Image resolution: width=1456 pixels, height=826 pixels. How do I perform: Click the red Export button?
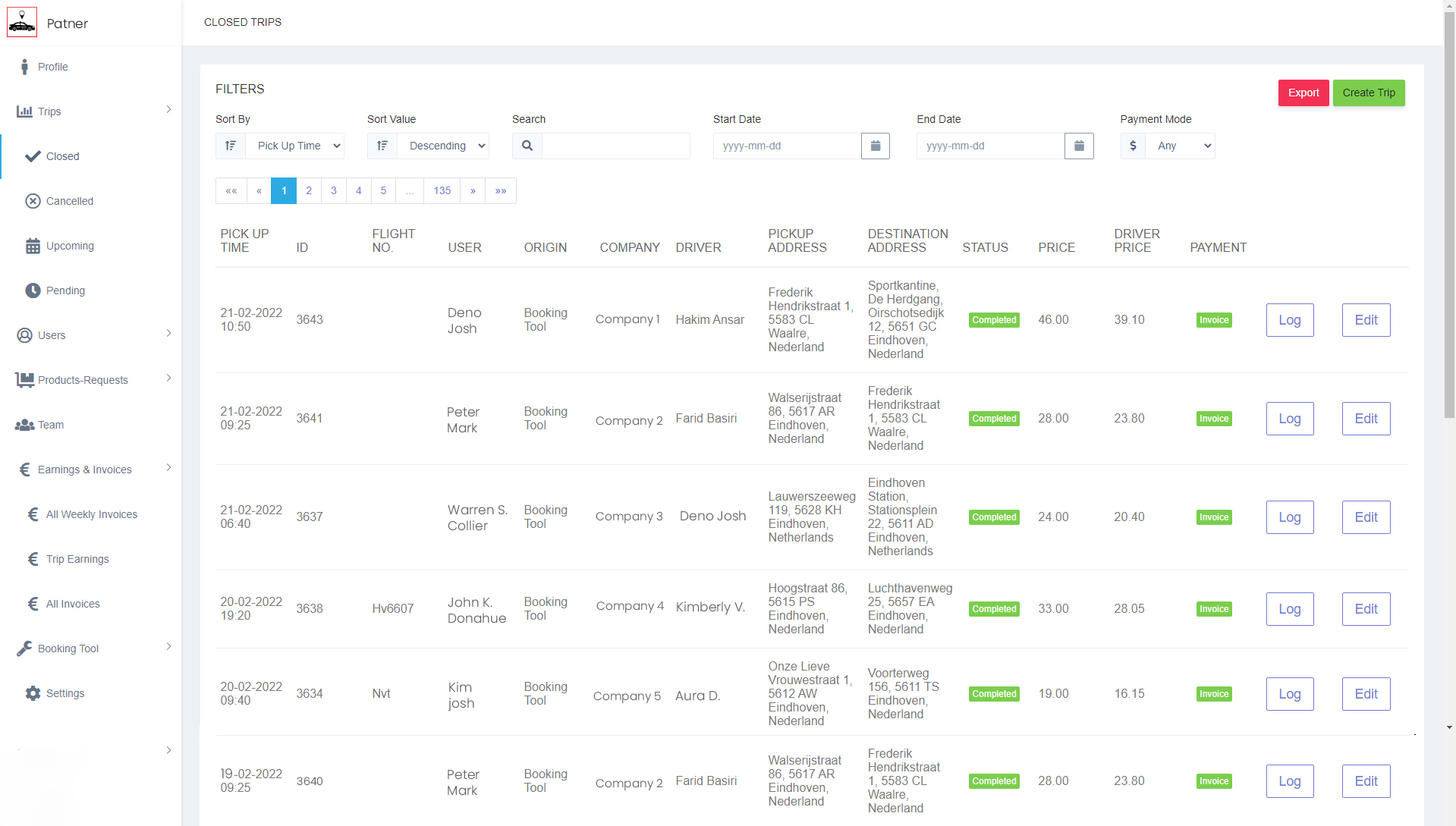click(1303, 93)
